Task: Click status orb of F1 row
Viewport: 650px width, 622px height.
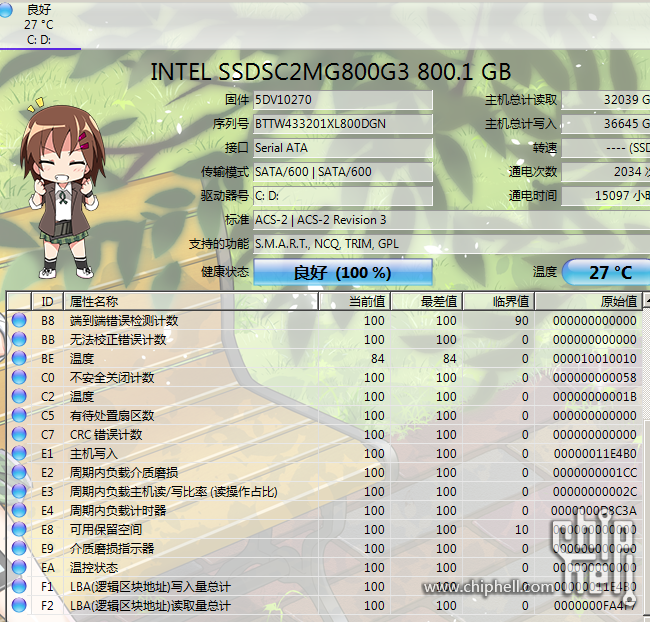Action: [19, 587]
